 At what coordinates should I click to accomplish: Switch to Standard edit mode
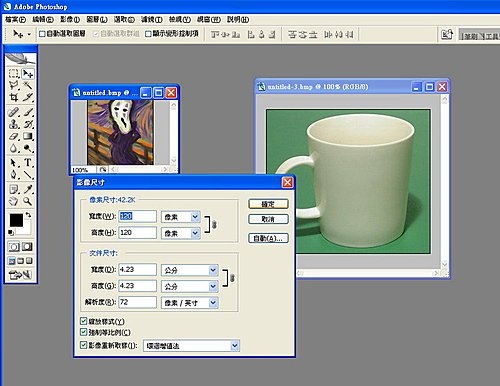coord(14,247)
